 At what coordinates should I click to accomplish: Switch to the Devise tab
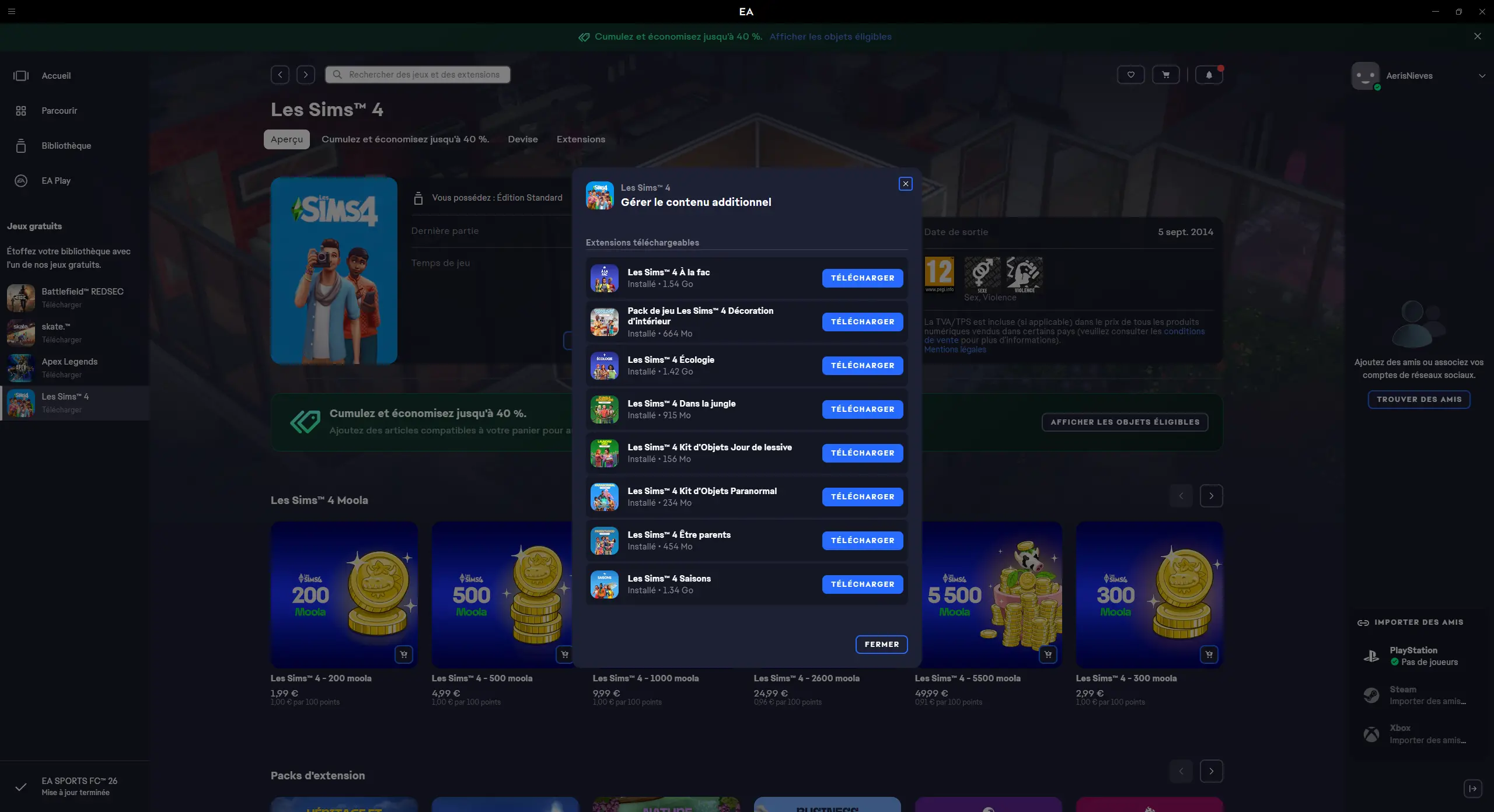[523, 139]
